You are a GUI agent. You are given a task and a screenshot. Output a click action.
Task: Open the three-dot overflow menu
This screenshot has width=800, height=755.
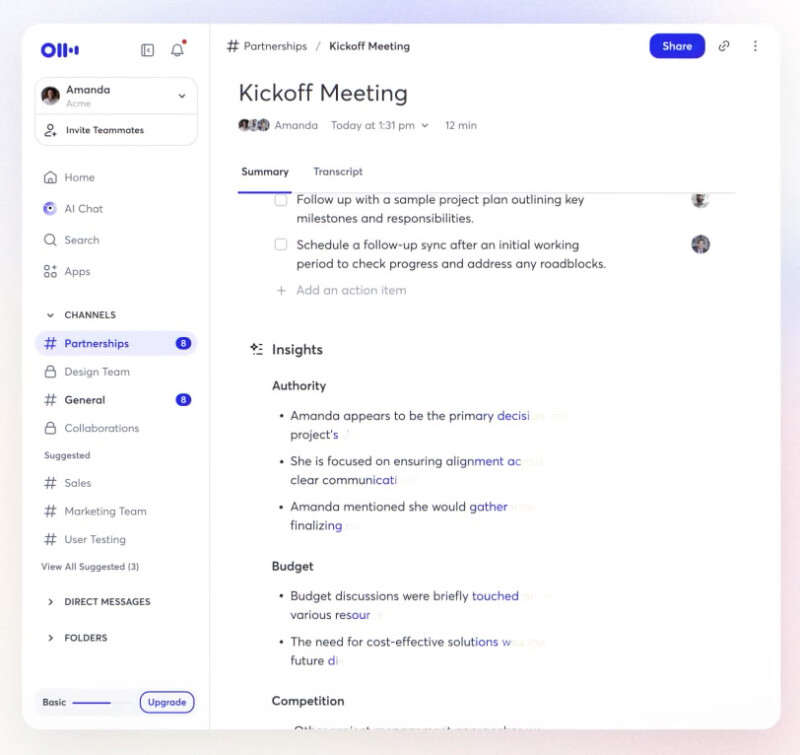point(756,46)
